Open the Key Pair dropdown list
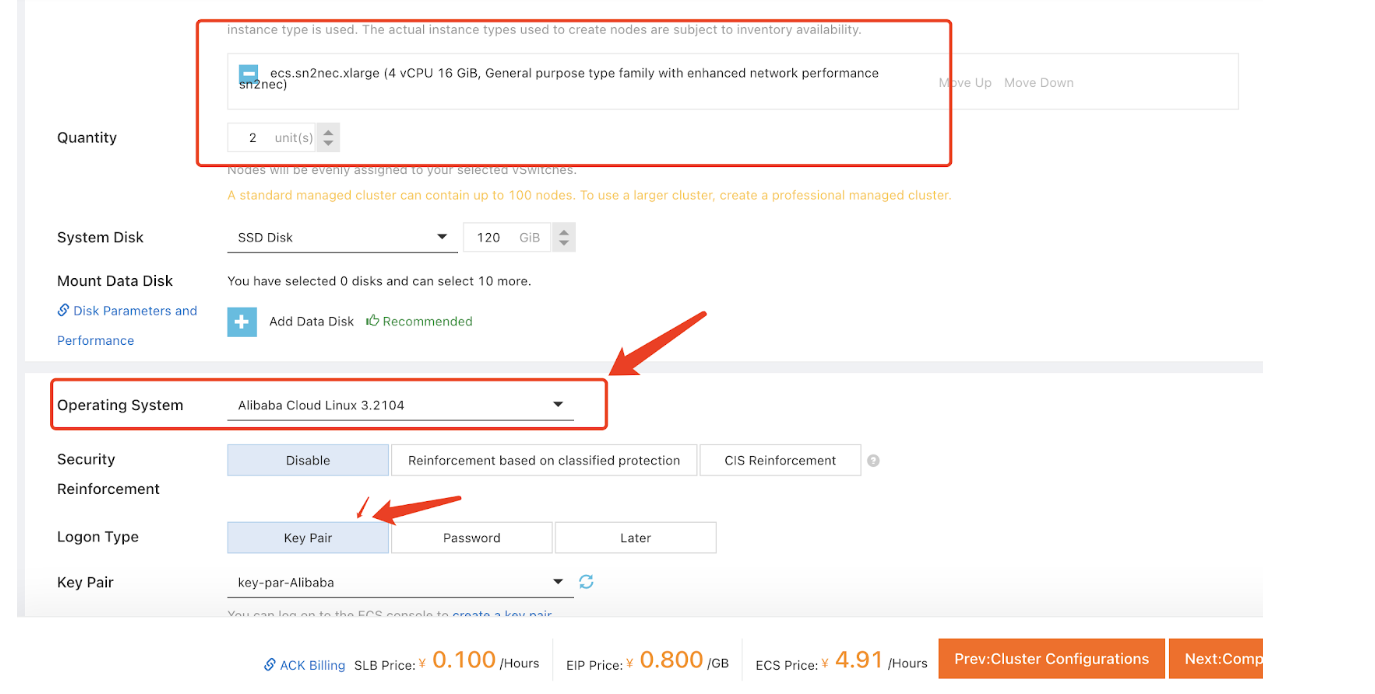The width and height of the screenshot is (1375, 694). 400,582
